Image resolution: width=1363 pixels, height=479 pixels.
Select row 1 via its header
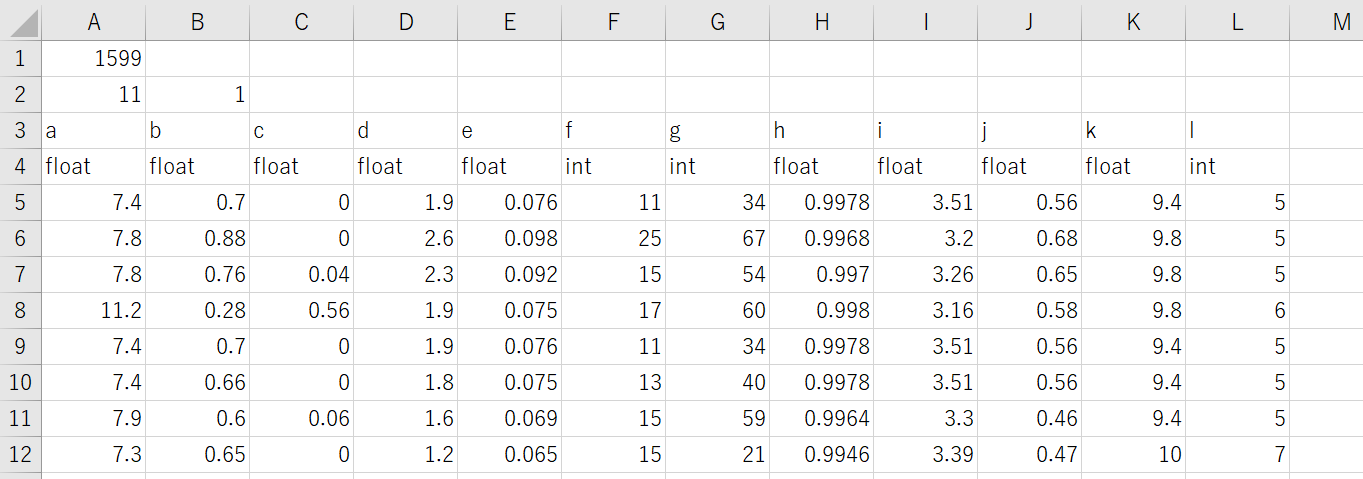(x=20, y=58)
